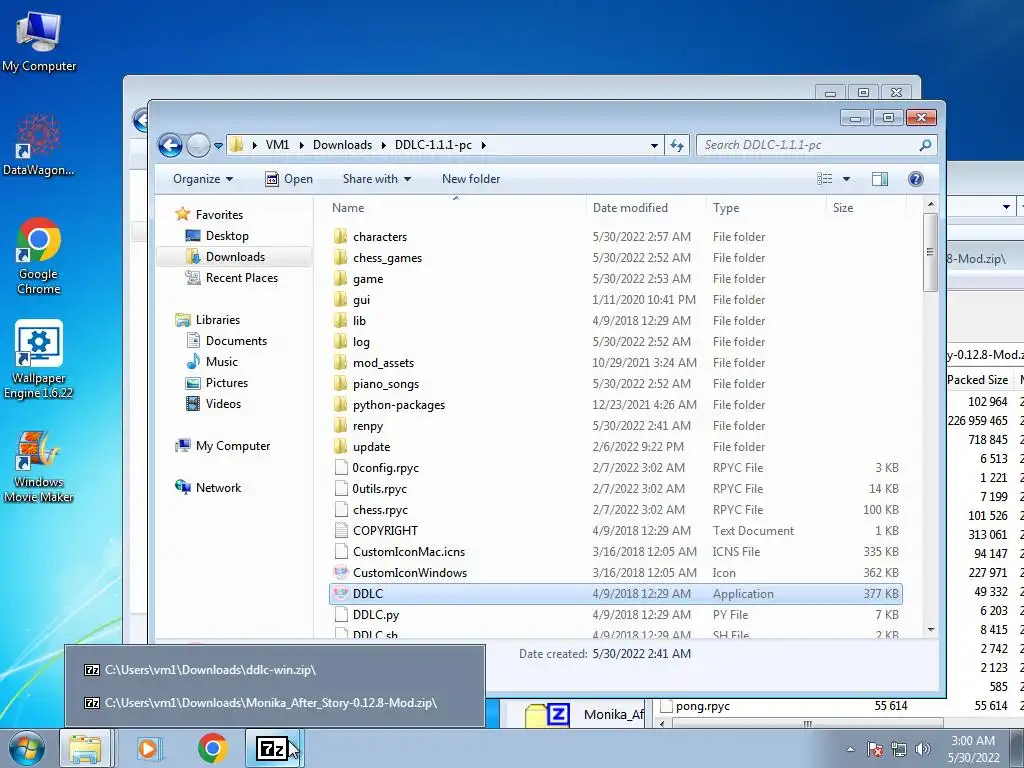The width and height of the screenshot is (1024, 768).
Task: Click the blue Help question mark icon
Action: 916,179
